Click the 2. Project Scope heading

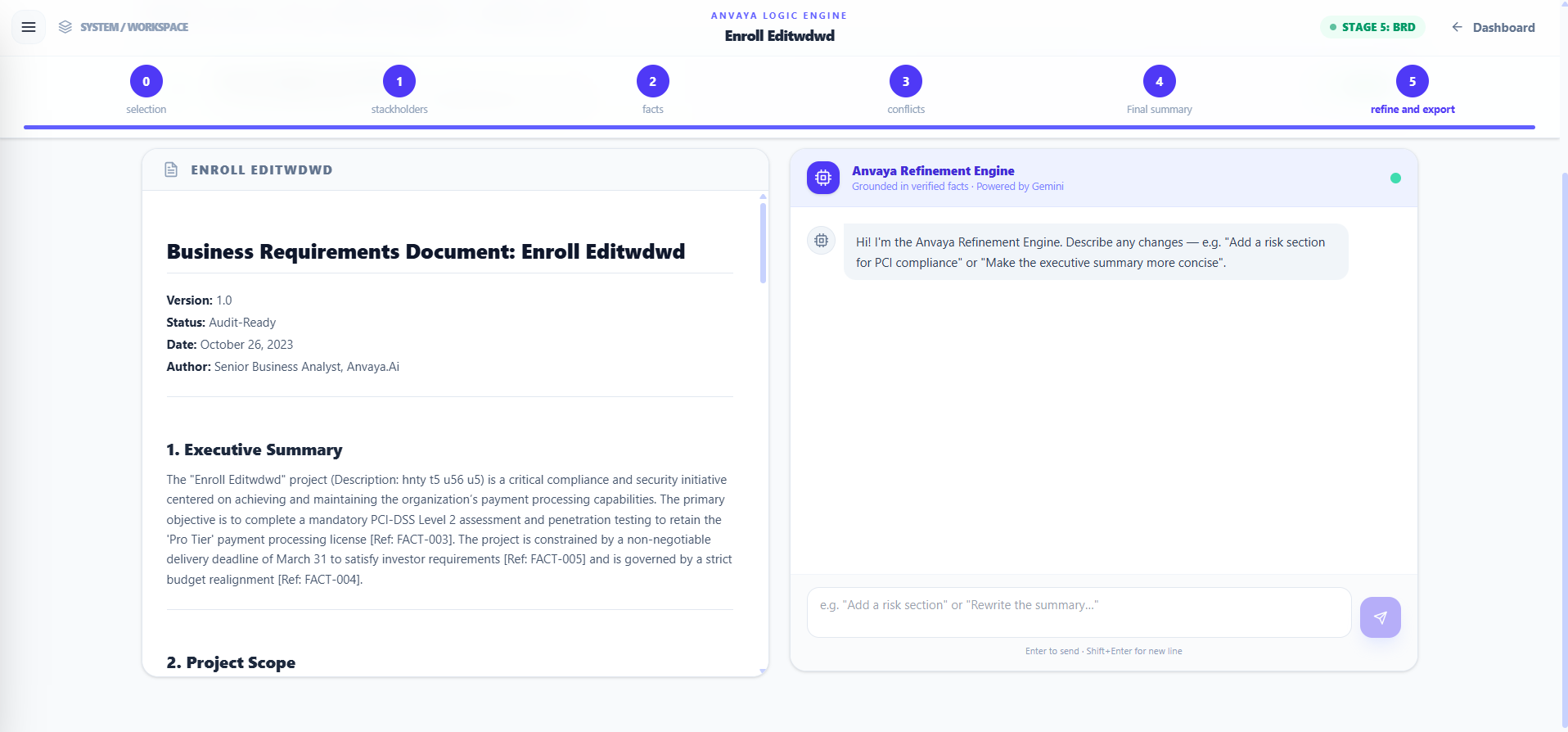(x=231, y=662)
